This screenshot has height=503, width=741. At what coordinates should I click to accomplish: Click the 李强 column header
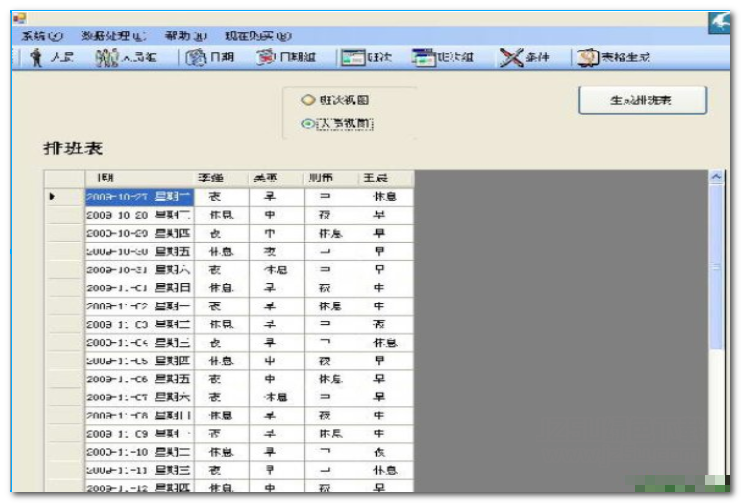[221, 178]
